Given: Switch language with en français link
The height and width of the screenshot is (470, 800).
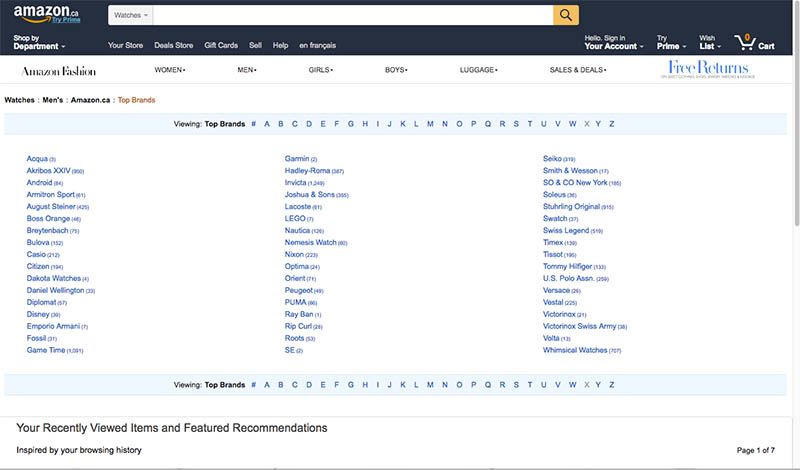Looking at the screenshot, I should [x=317, y=45].
